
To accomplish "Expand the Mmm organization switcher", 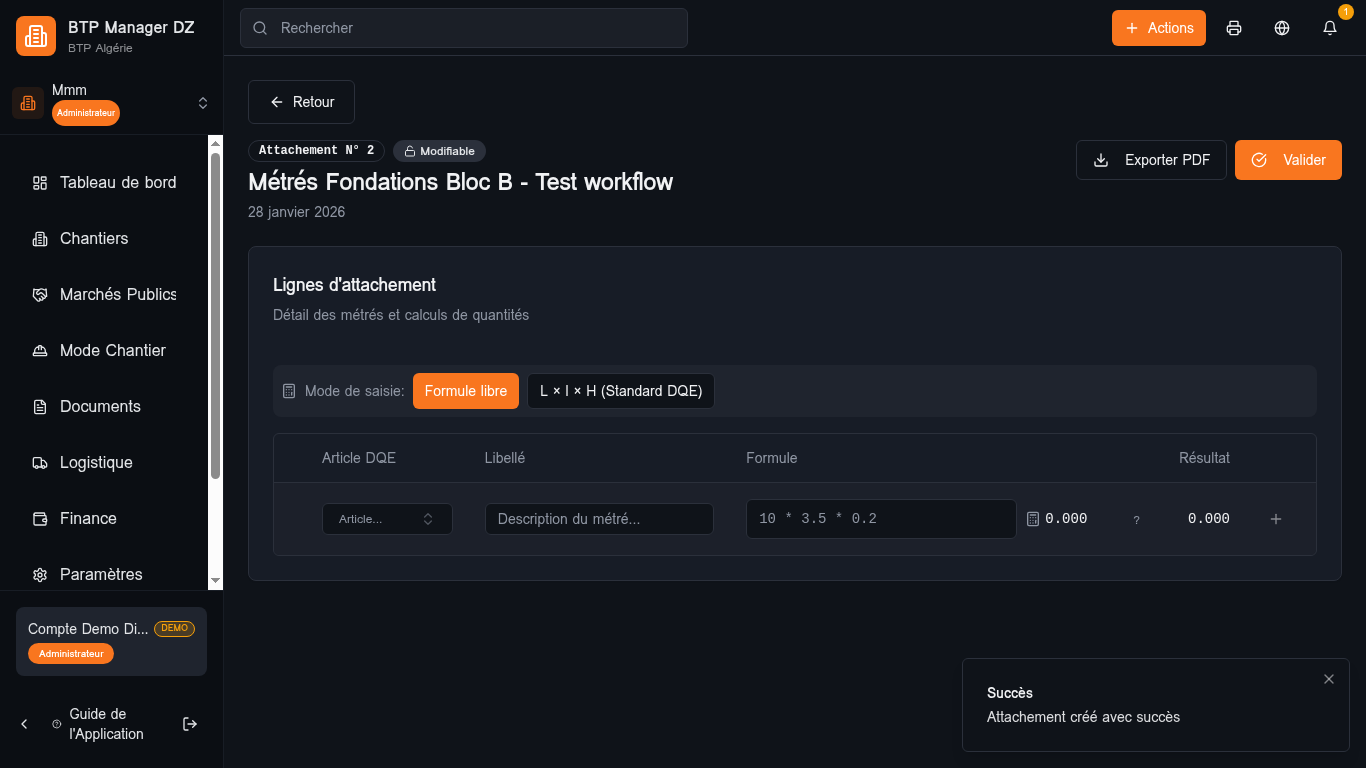I will coord(203,103).
